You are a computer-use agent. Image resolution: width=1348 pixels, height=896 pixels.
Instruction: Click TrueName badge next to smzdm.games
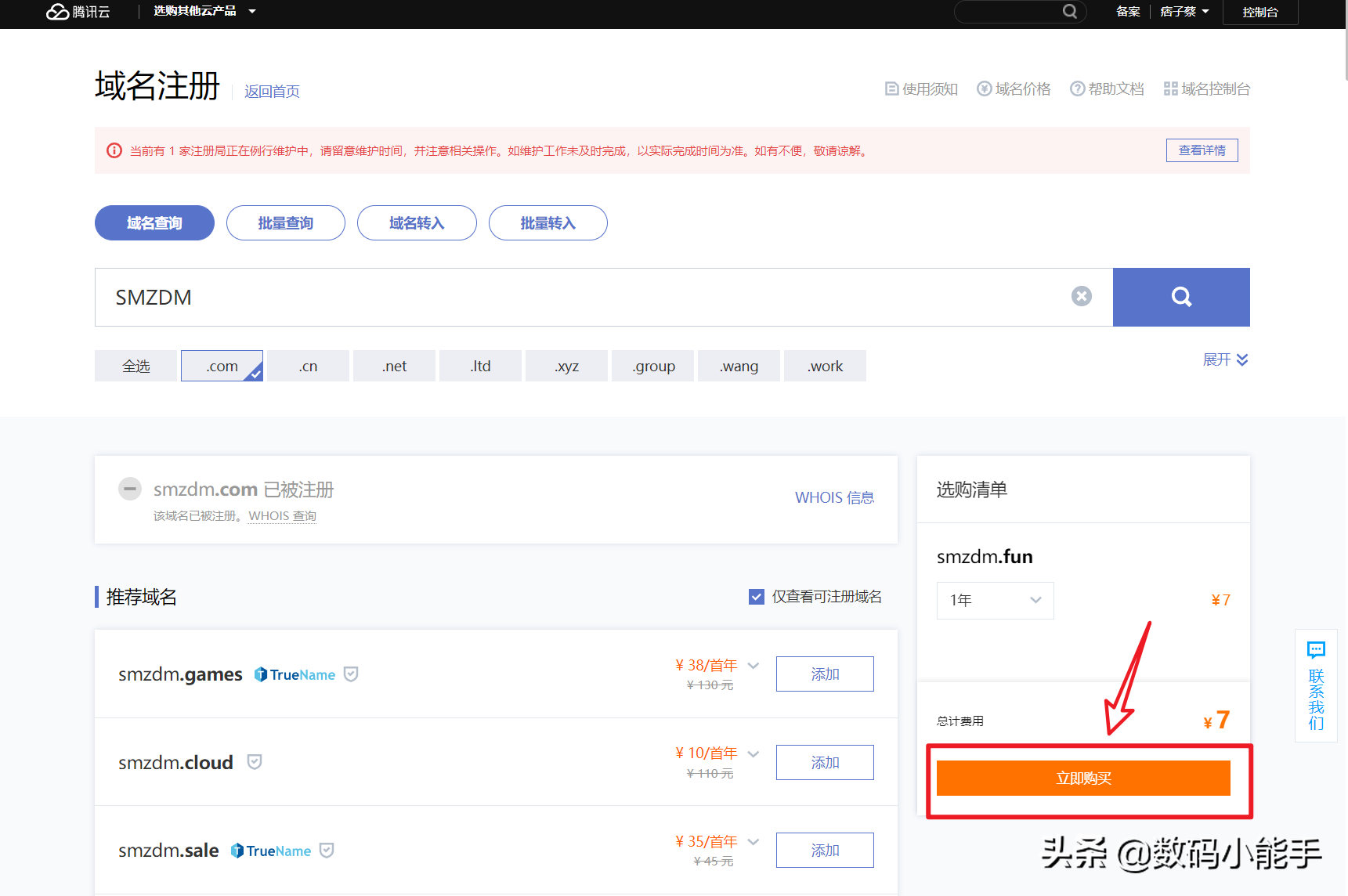point(295,674)
